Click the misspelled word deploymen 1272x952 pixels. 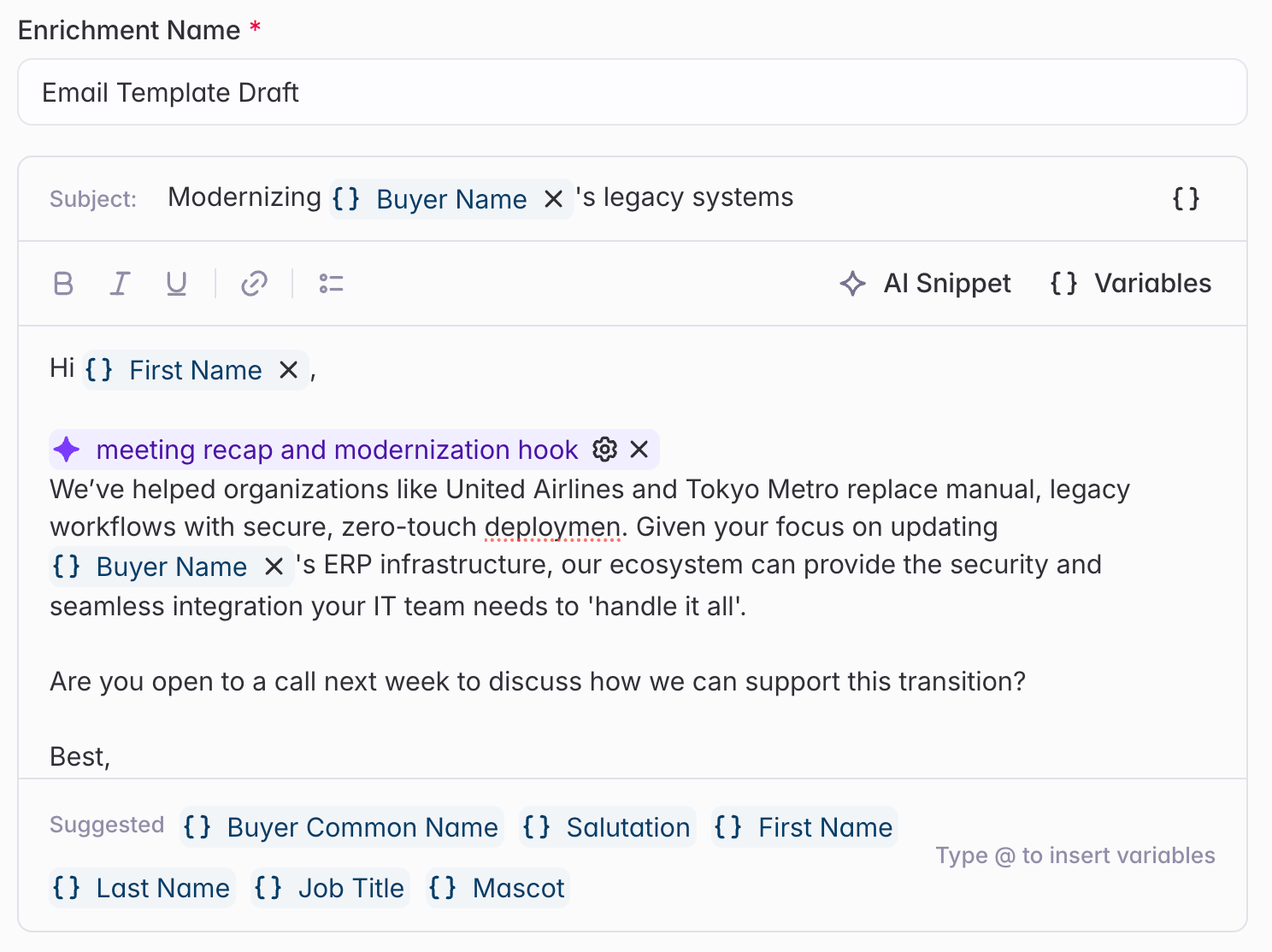tap(552, 527)
